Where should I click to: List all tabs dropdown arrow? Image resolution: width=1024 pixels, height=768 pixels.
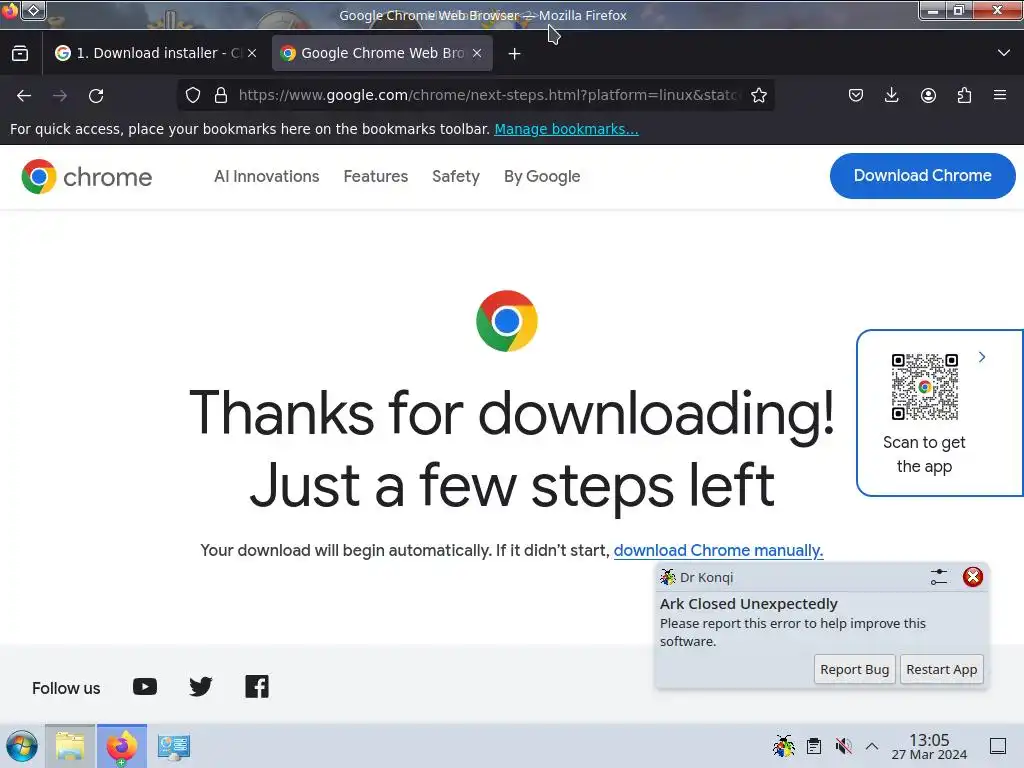[1004, 53]
